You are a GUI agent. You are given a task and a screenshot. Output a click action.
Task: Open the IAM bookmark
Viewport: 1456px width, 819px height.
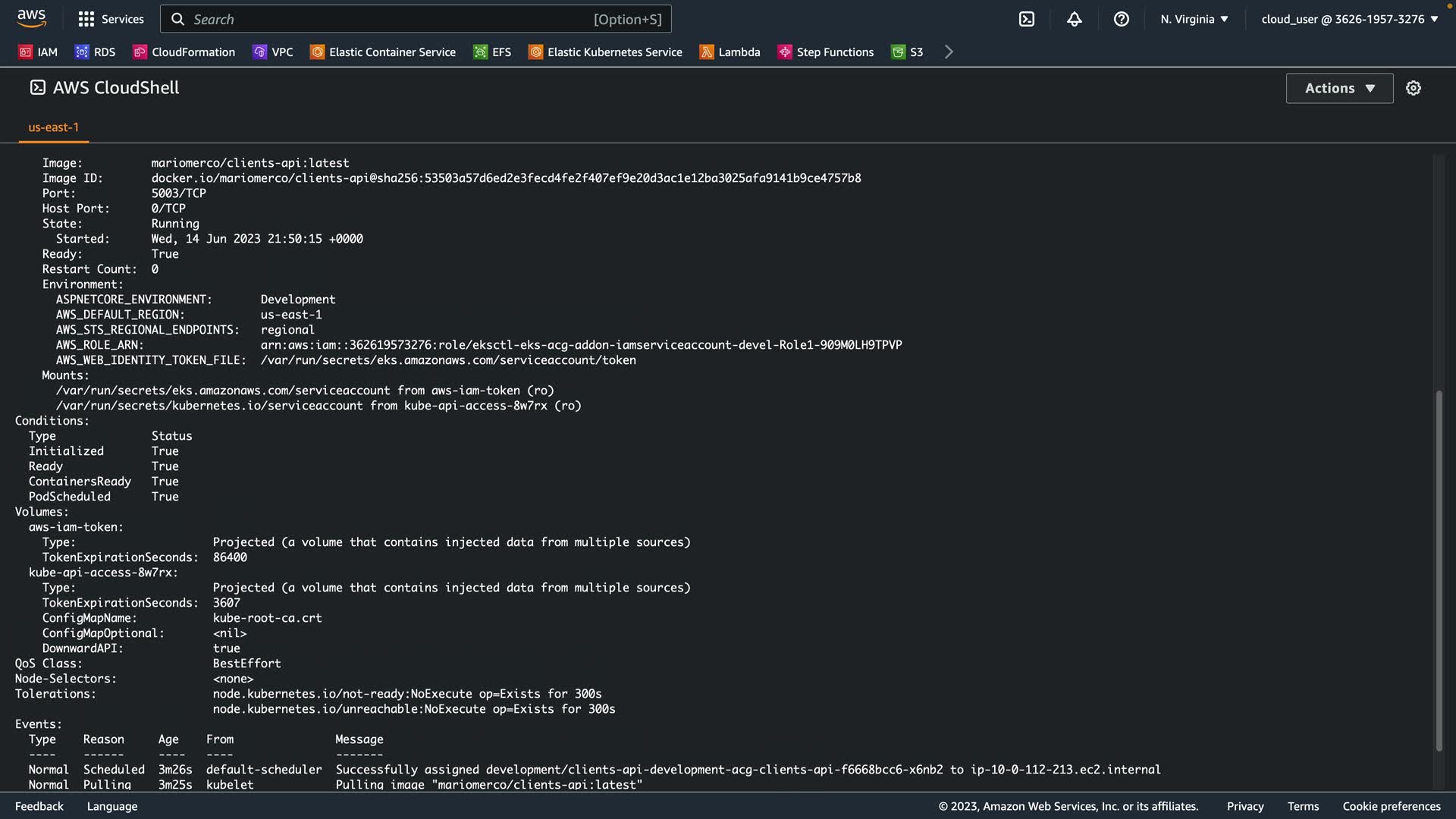[38, 52]
